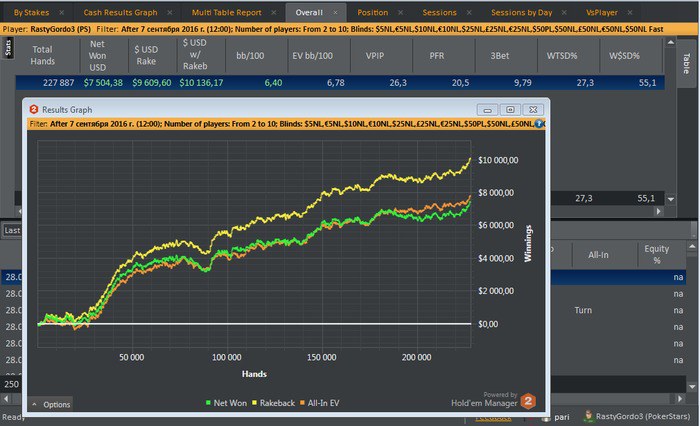
Task: Click the Hold'em Manager 2 logo
Action: [x=528, y=400]
